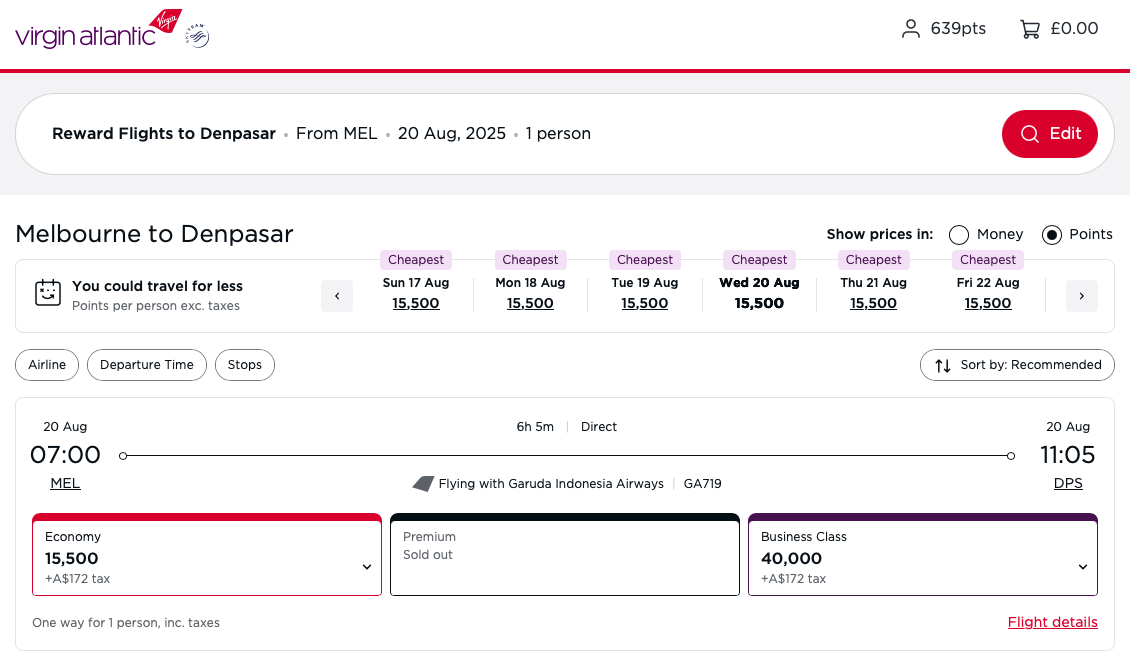
Task: Open the Stops filter
Action: coord(244,365)
